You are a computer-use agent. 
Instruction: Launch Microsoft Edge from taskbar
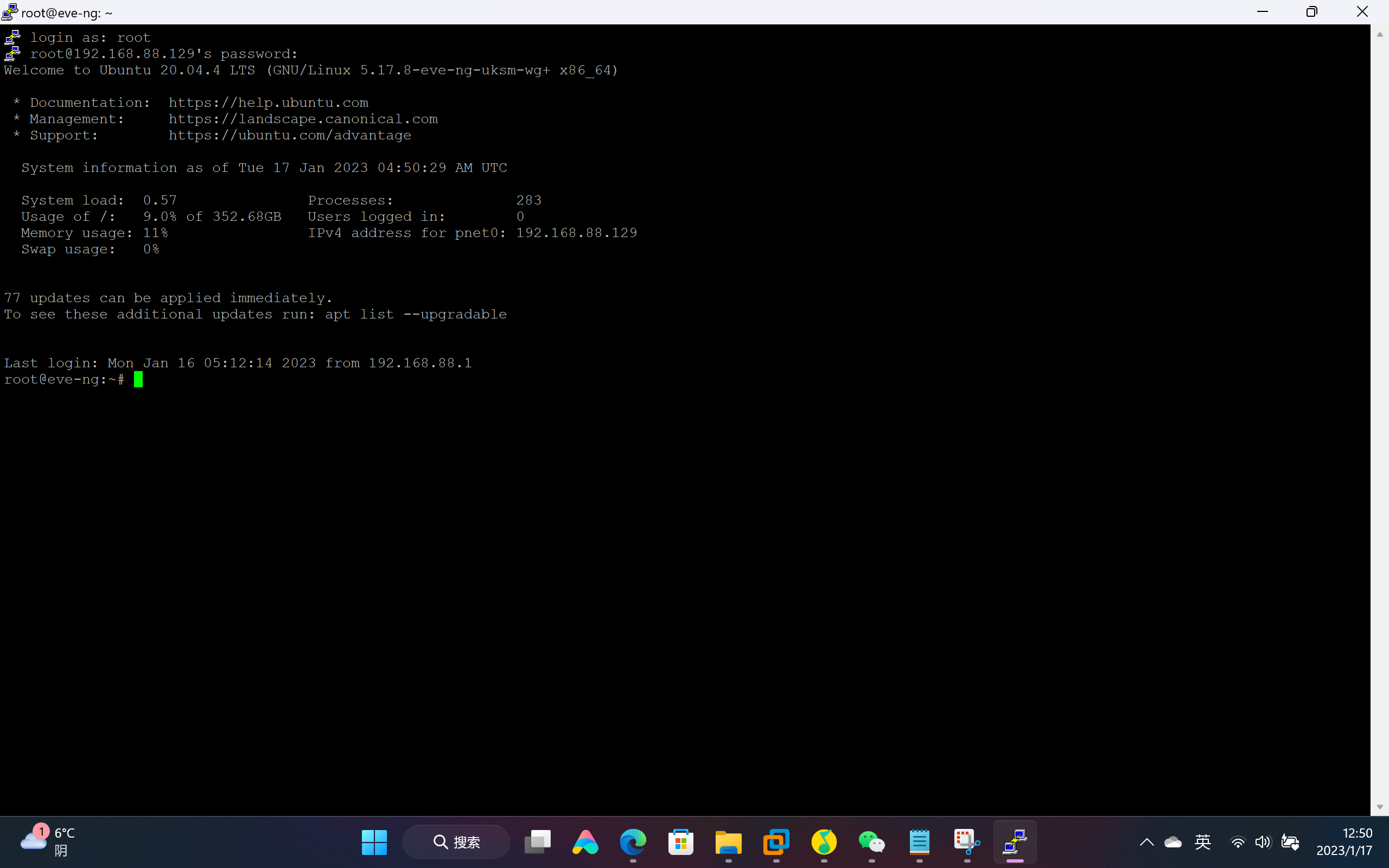[633, 842]
